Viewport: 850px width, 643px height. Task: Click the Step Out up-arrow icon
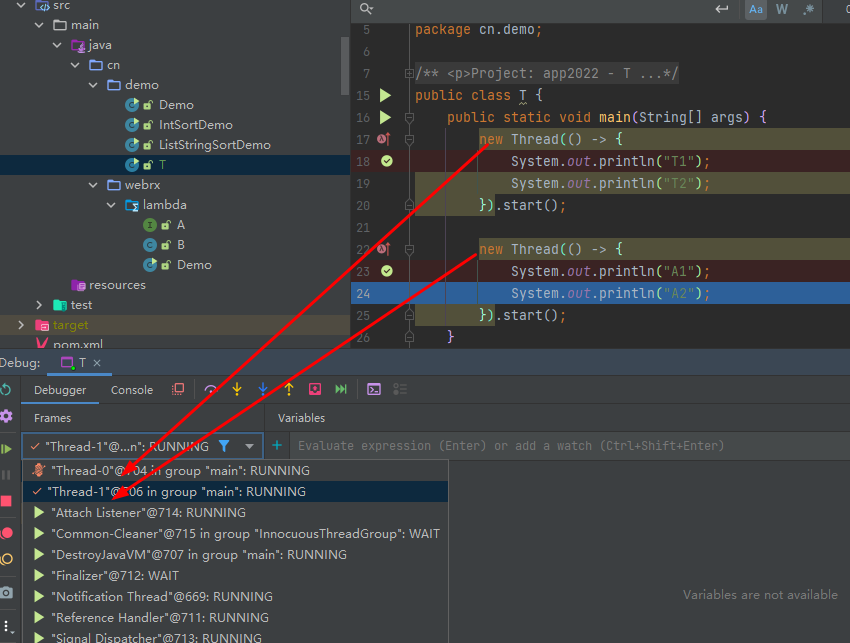289,389
